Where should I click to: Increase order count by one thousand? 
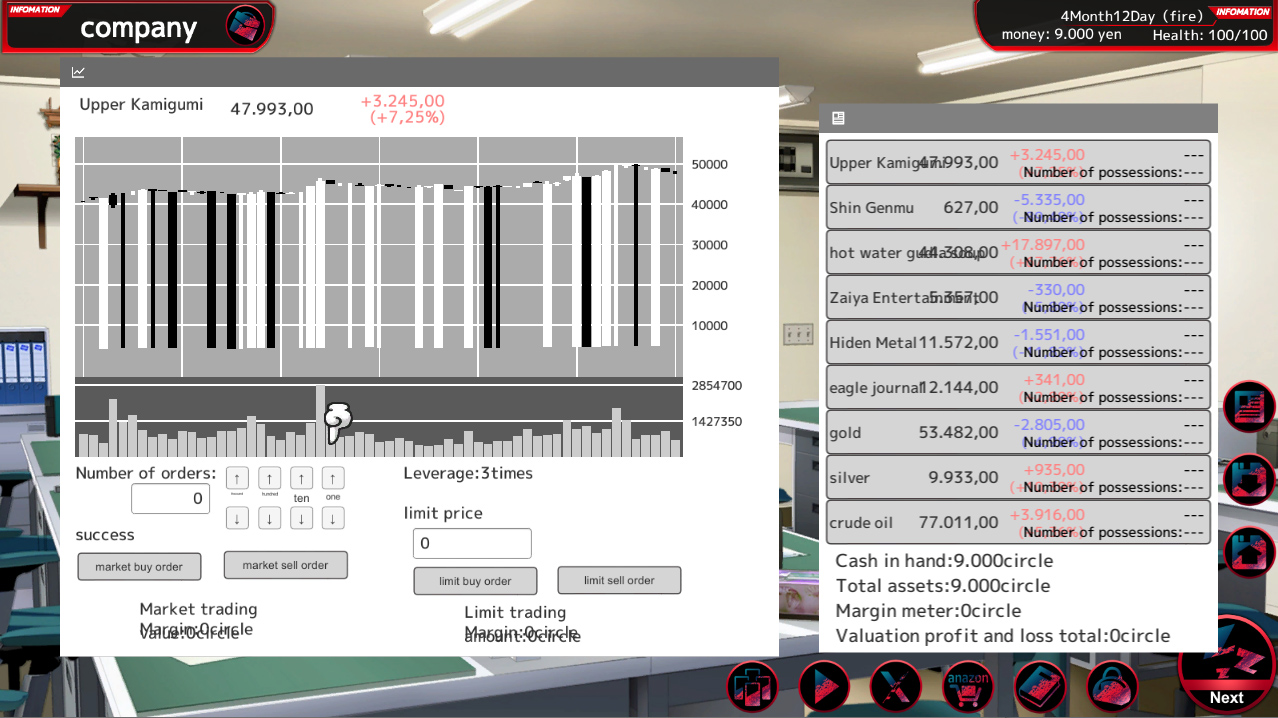pyautogui.click(x=237, y=478)
